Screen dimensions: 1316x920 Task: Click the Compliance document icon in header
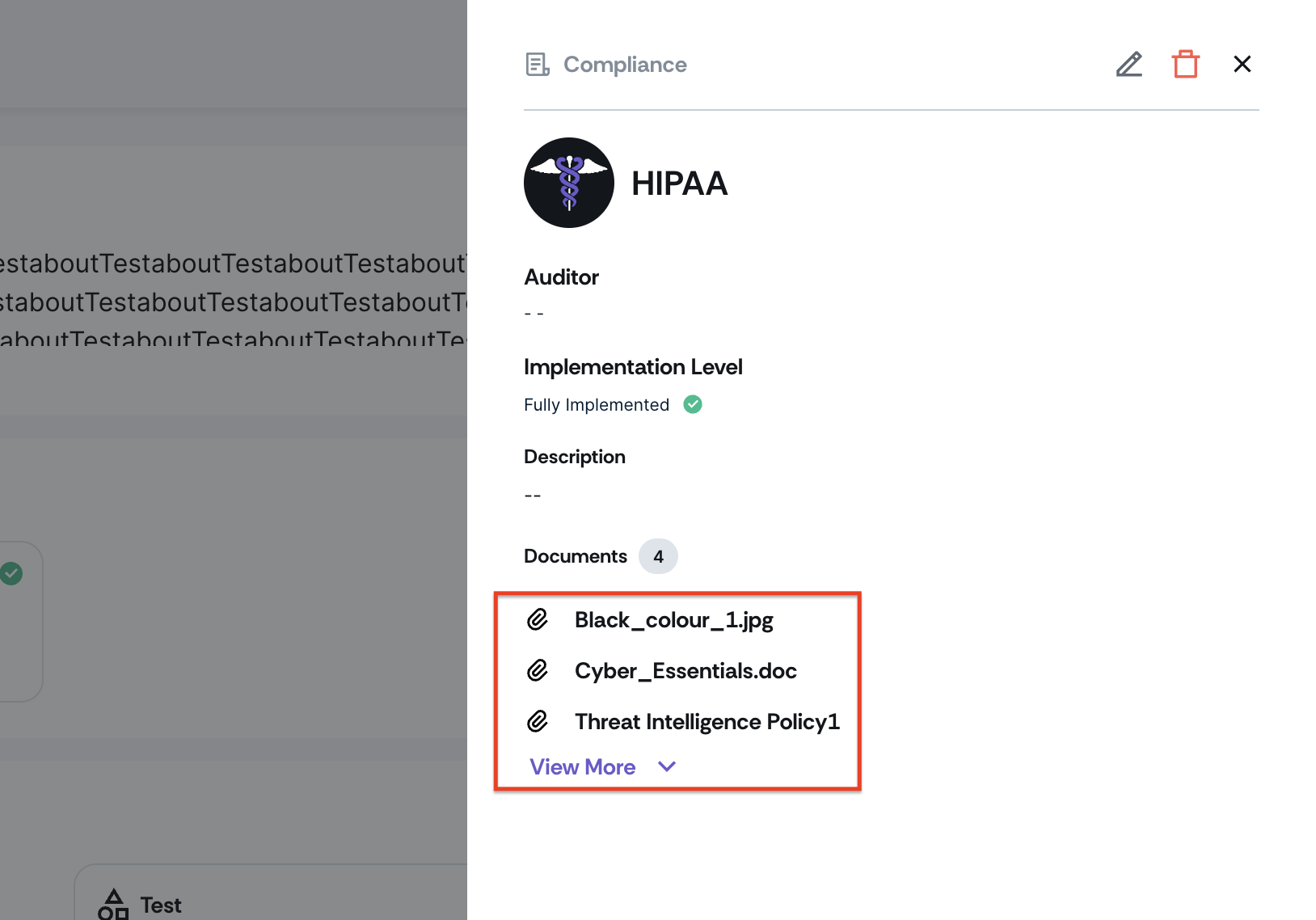(538, 65)
